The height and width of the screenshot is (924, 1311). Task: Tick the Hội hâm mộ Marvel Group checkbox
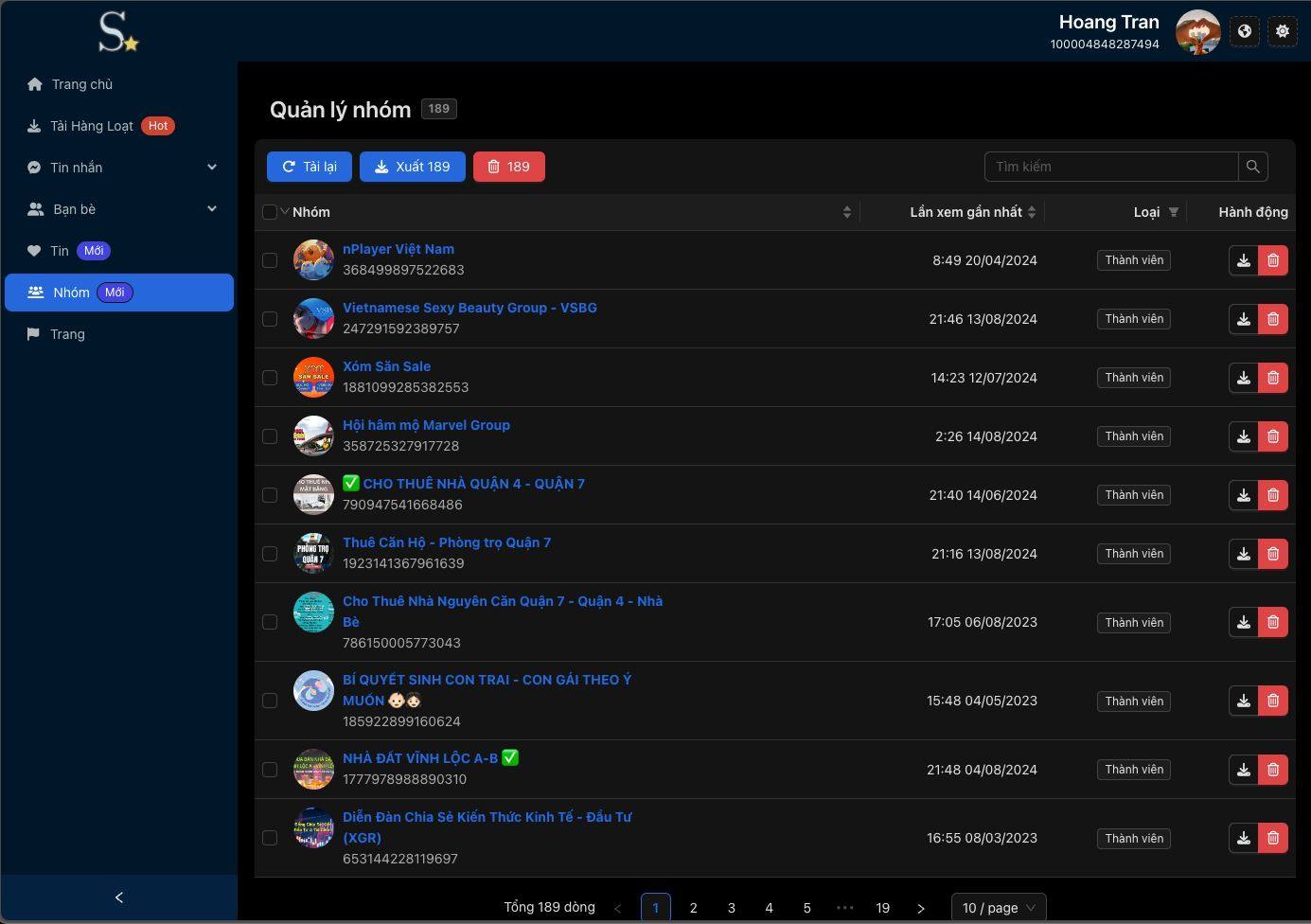tap(270, 436)
